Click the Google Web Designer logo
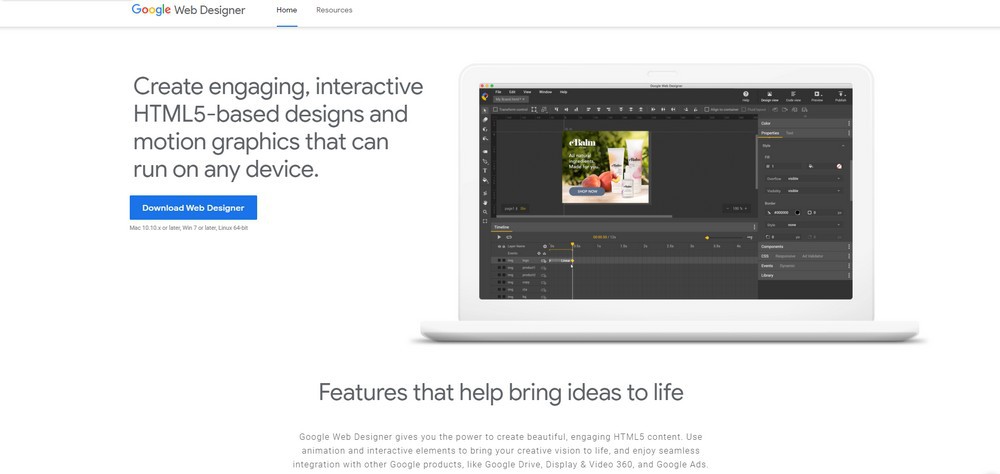The height and width of the screenshot is (474, 1000). coord(188,10)
